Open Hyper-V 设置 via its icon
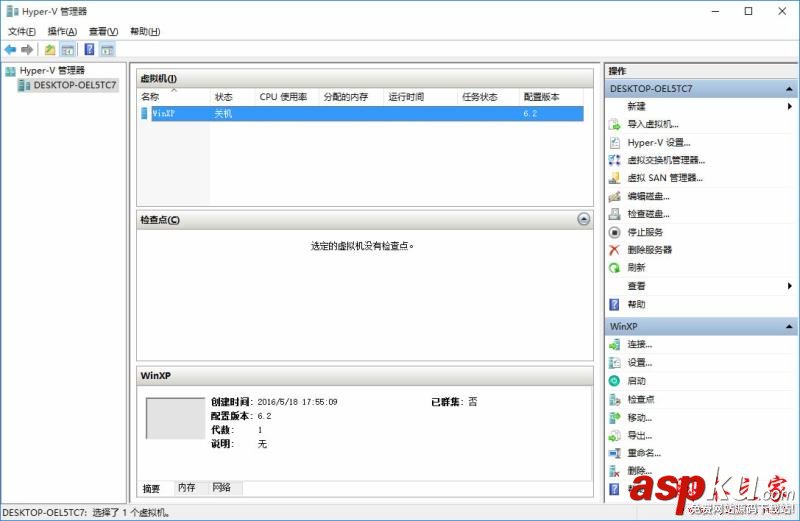The image size is (800, 521). (614, 143)
